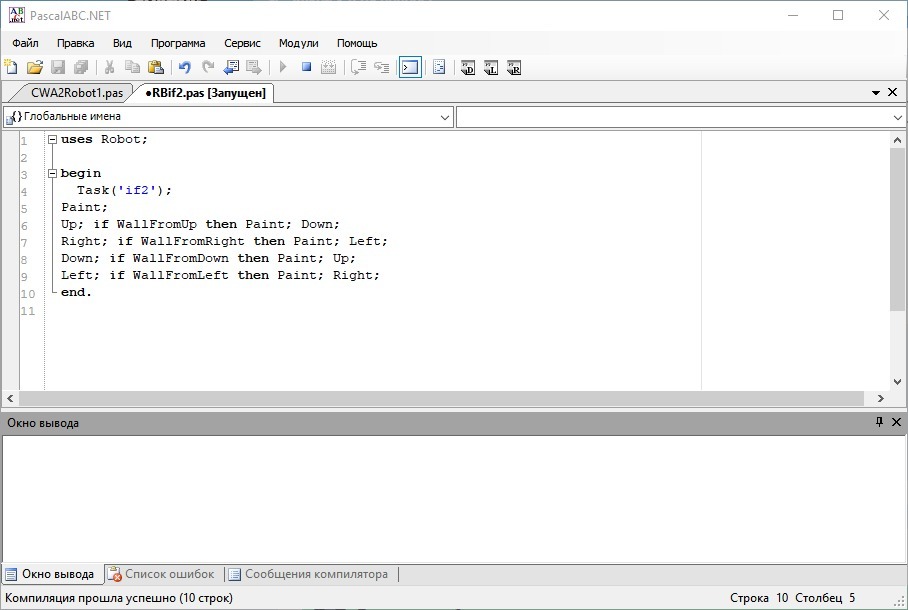Image resolution: width=908 pixels, height=610 pixels.
Task: Stop the running program
Action: (x=306, y=68)
